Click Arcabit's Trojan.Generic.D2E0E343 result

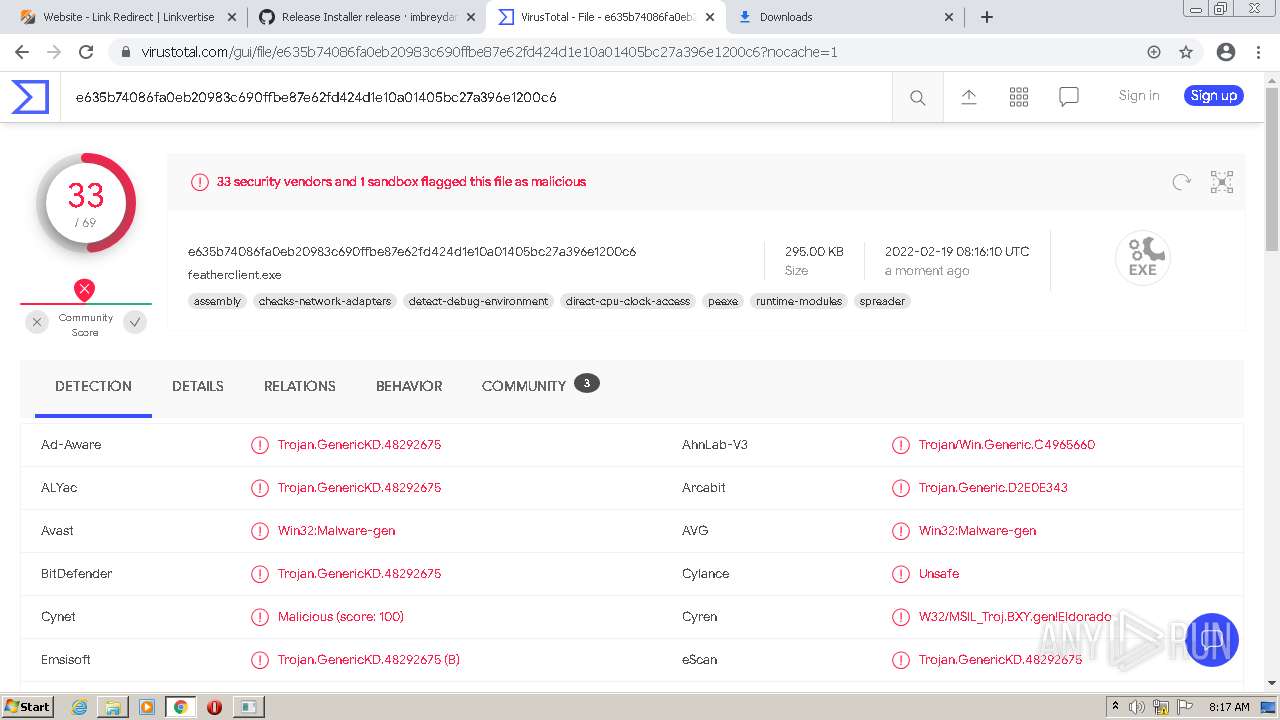pos(993,488)
